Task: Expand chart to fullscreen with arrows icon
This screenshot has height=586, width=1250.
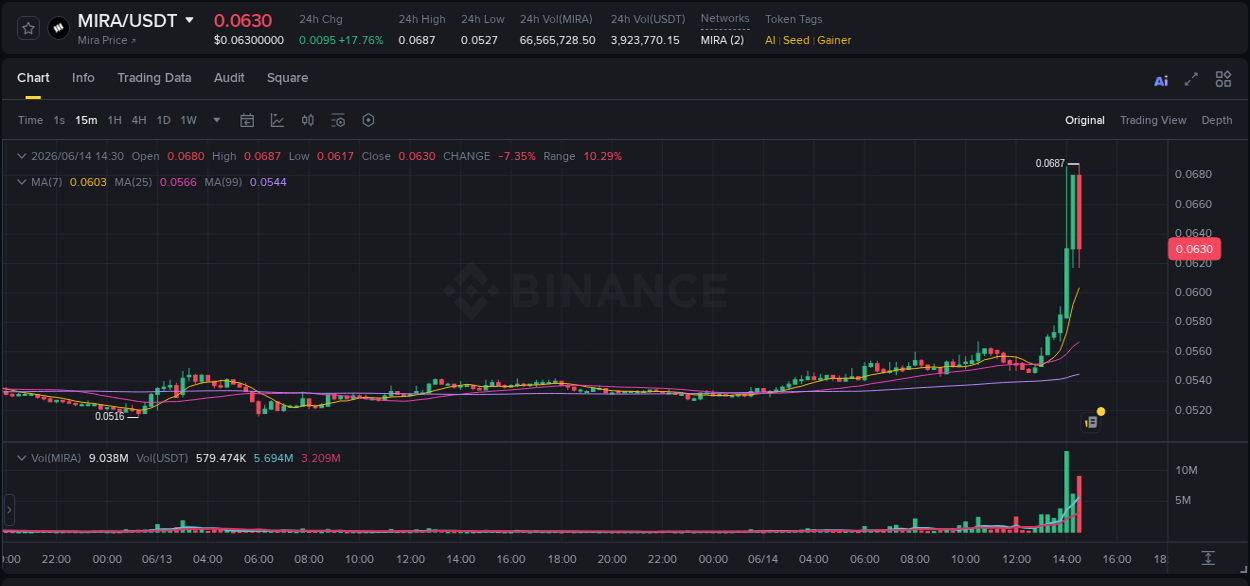Action: [x=1191, y=79]
